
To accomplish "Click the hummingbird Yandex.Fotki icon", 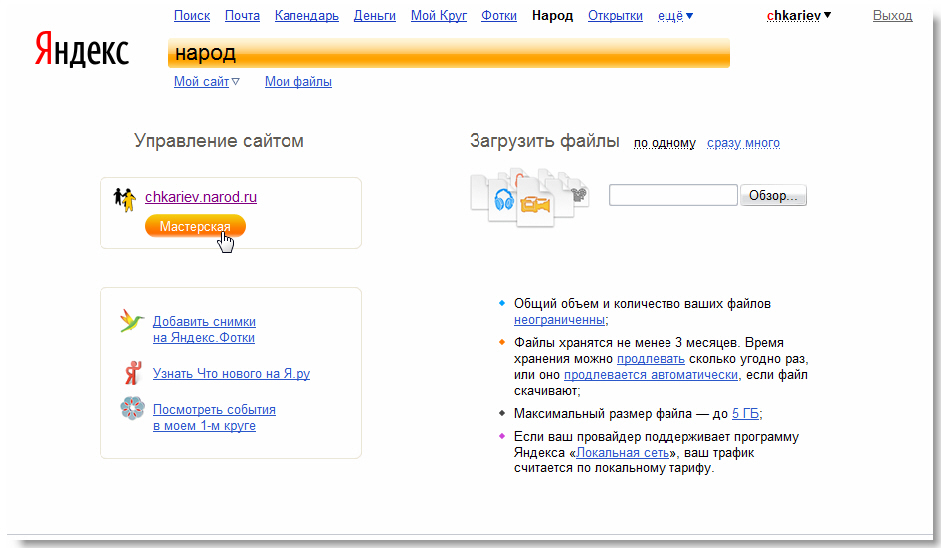I will (x=131, y=321).
